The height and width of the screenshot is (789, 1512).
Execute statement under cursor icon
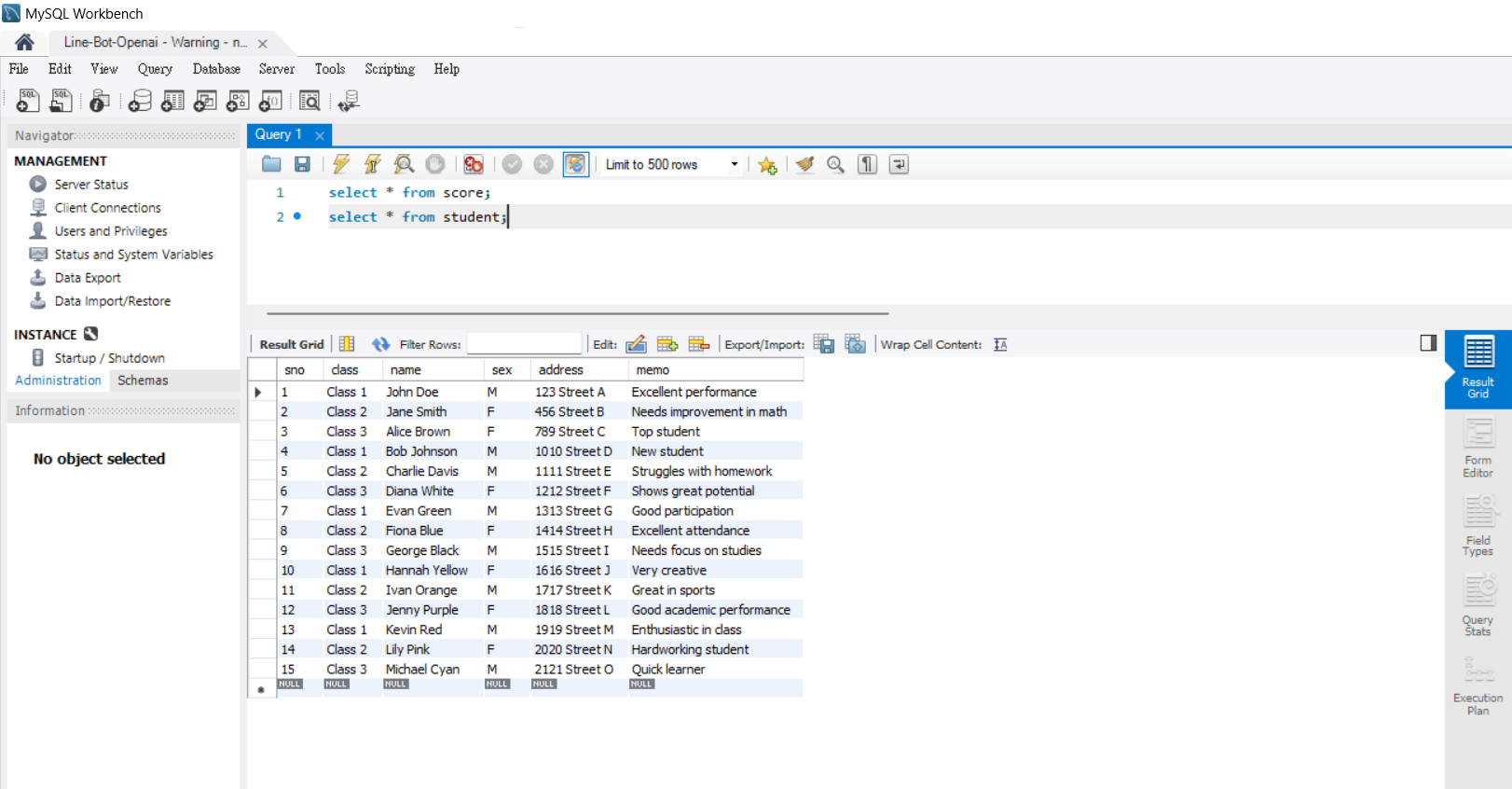pos(373,164)
